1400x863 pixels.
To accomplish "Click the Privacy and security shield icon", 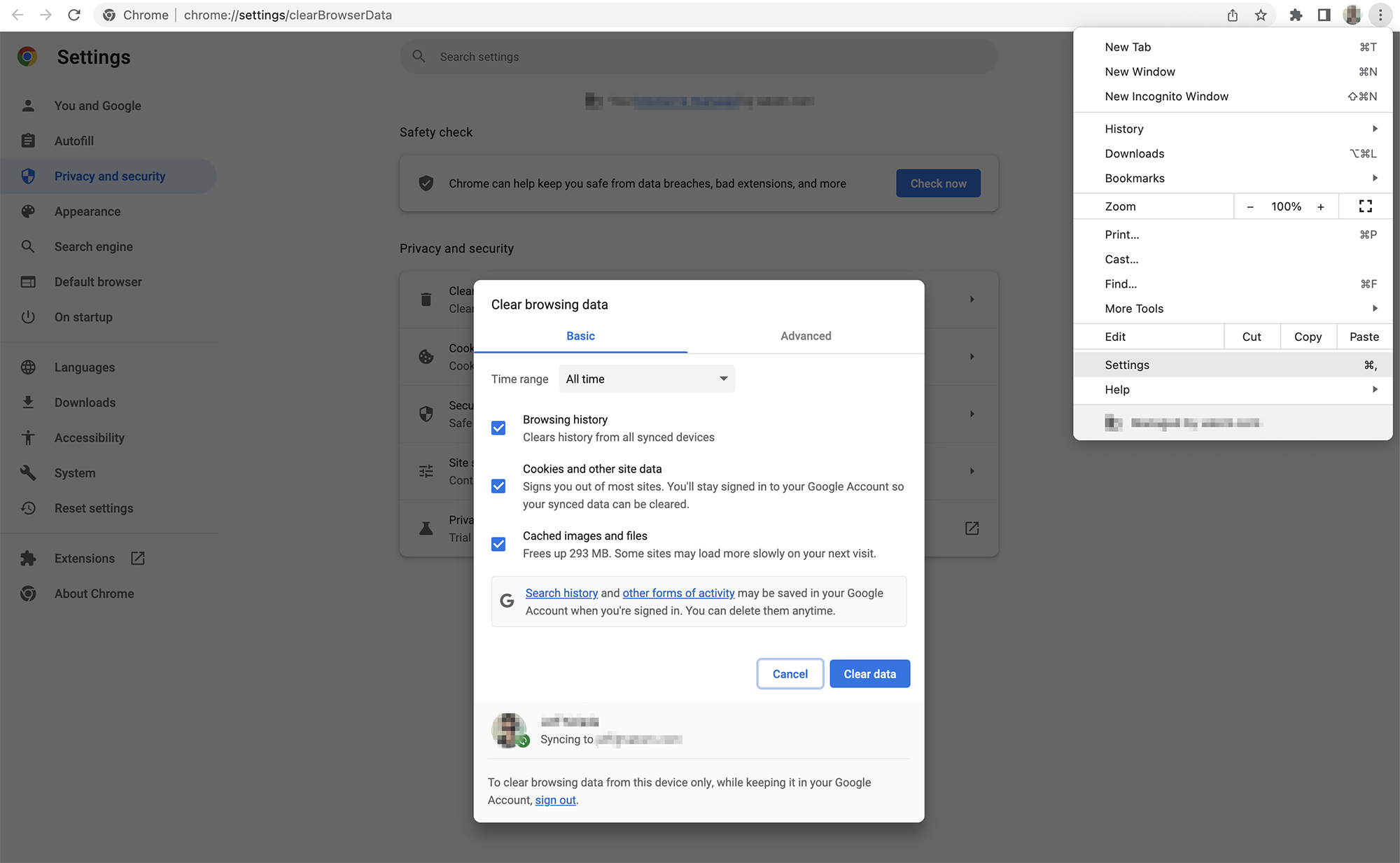I will click(28, 176).
